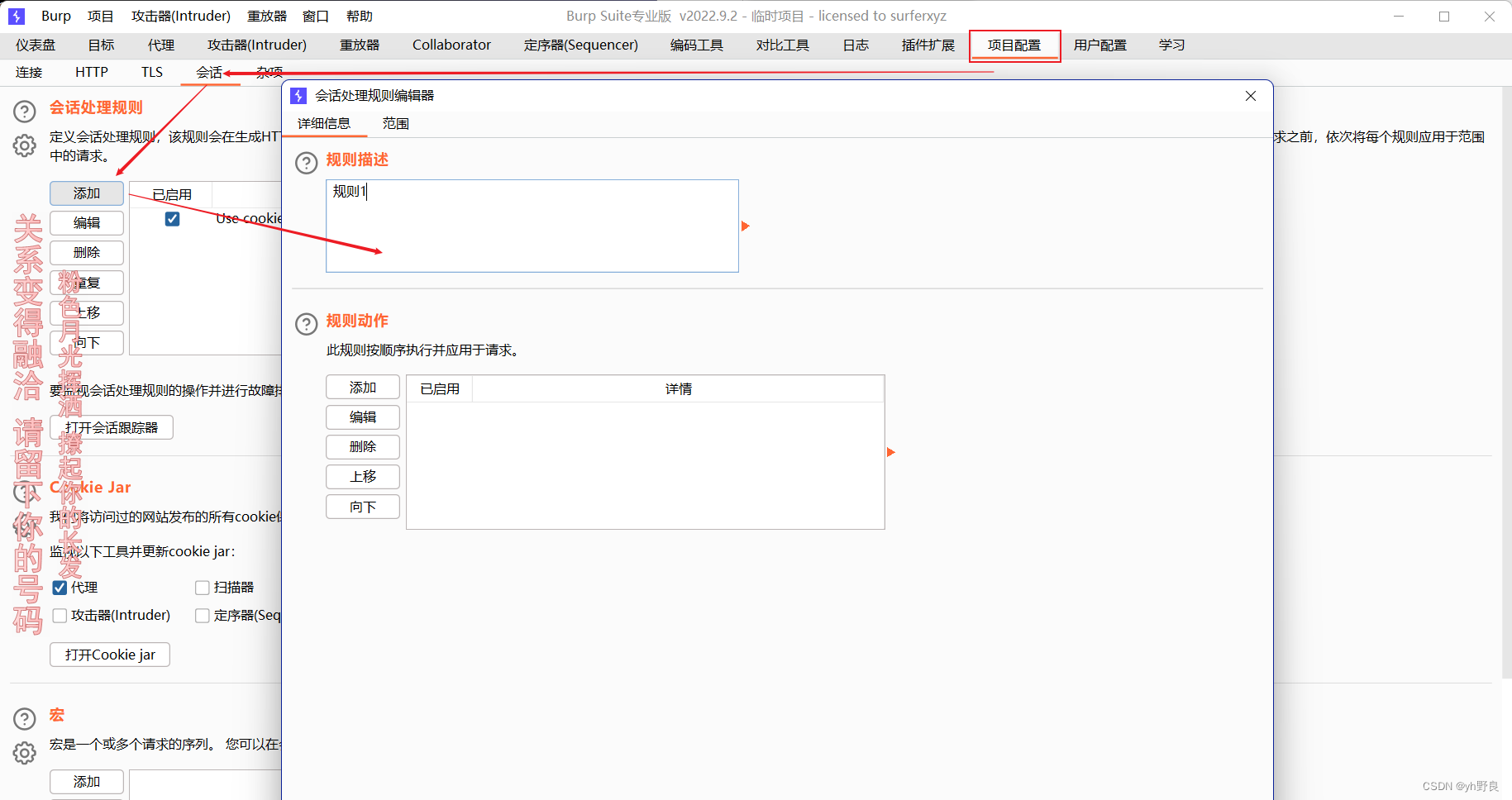Click 添加 button under 规则动作
Screen dimensions: 1512x800
363,388
